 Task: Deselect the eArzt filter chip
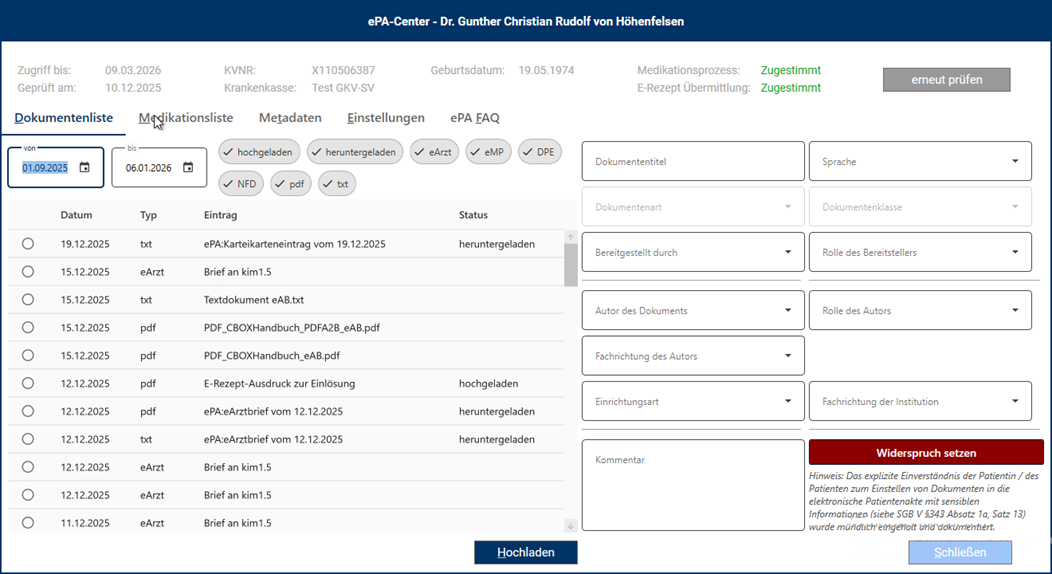pos(434,152)
